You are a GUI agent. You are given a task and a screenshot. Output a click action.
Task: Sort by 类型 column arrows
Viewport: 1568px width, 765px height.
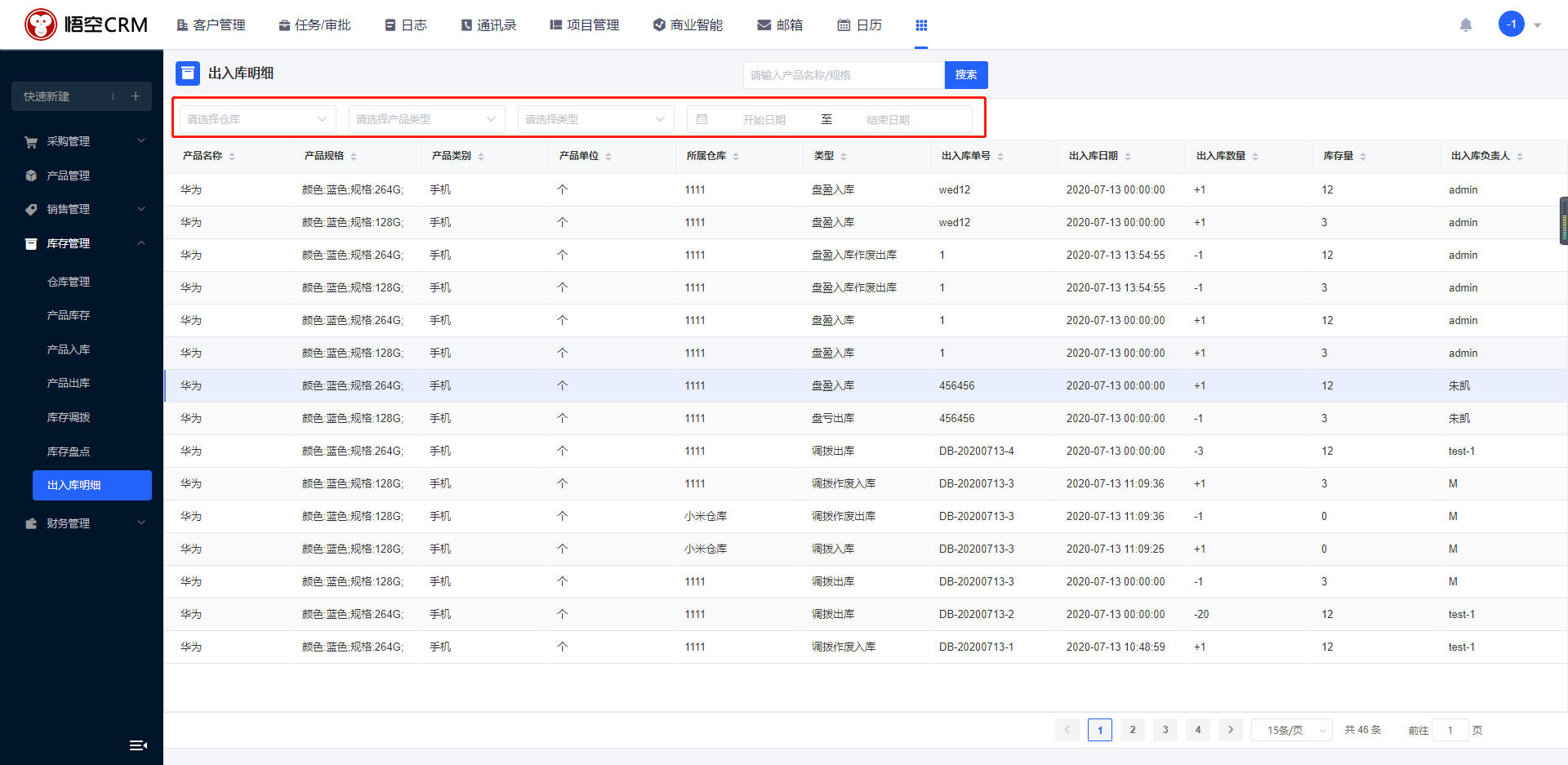pos(844,156)
